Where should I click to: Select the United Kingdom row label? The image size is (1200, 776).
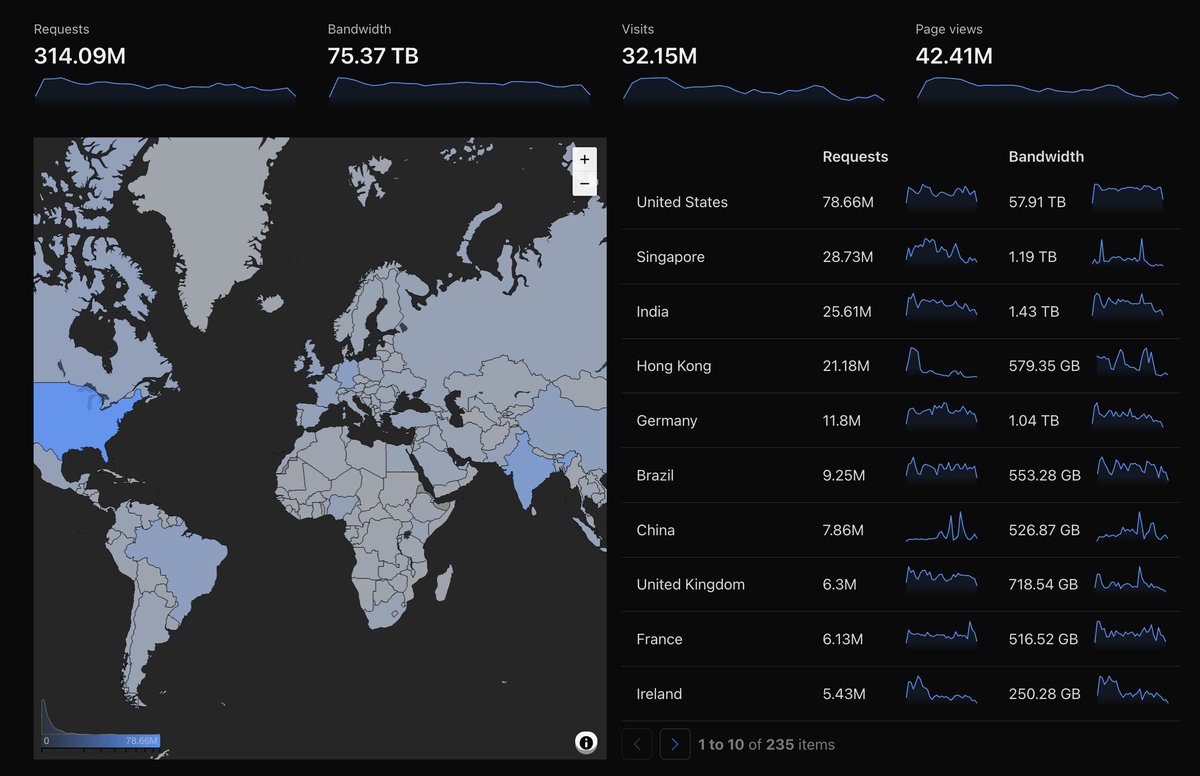(x=690, y=584)
